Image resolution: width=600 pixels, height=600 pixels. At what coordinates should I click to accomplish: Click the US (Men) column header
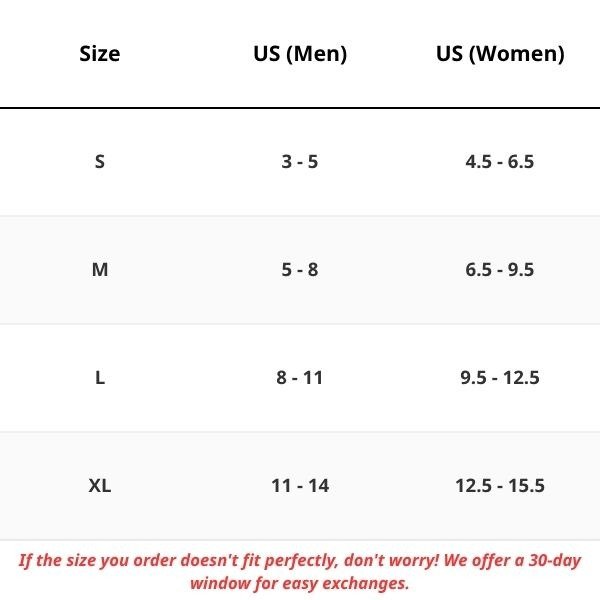click(x=300, y=54)
